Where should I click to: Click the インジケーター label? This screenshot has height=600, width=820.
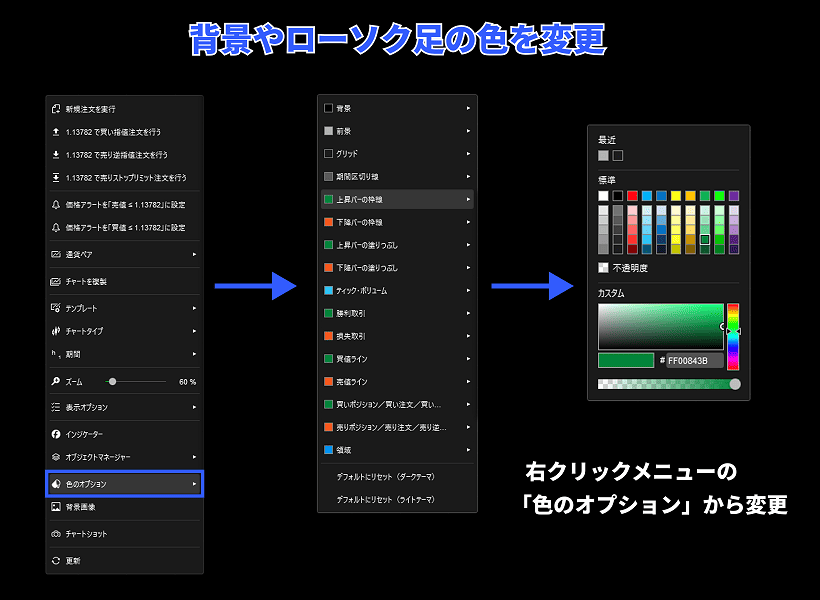[x=84, y=434]
